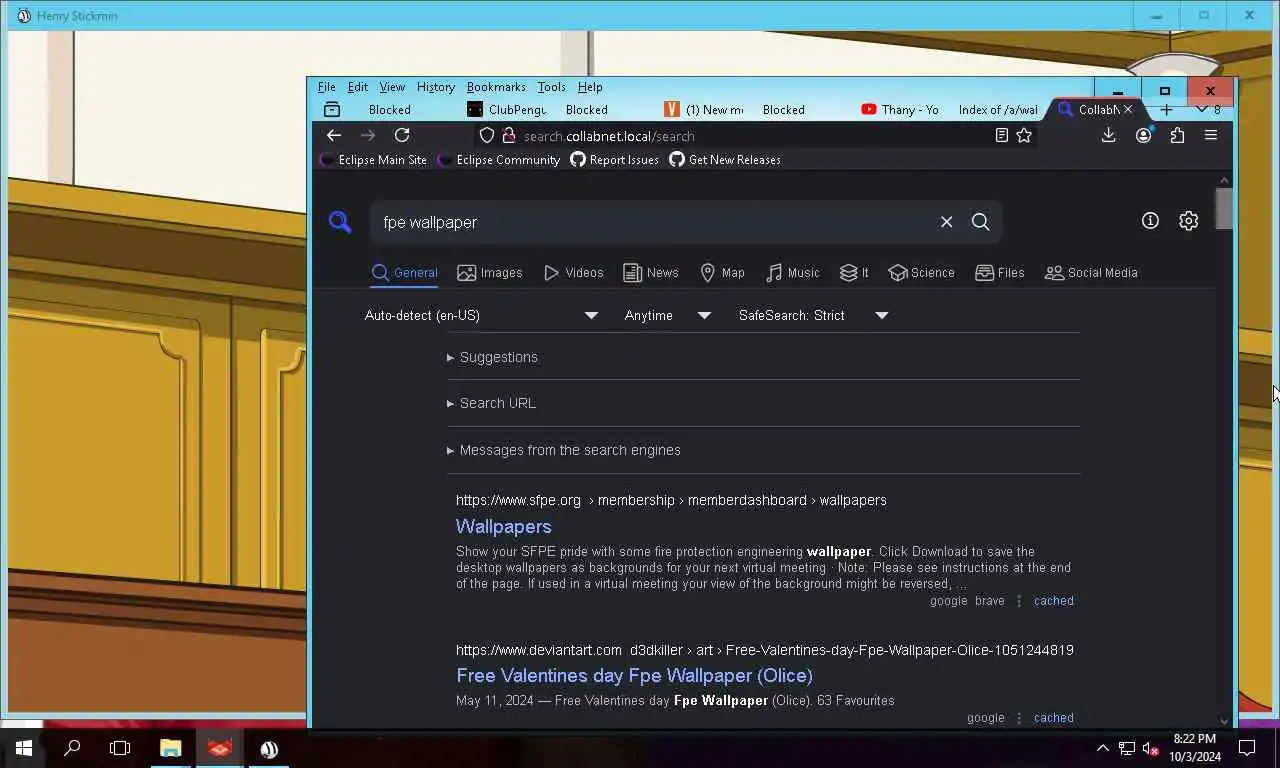1280x768 pixels.
Task: Switch to the Social Media category
Action: pyautogui.click(x=1091, y=272)
